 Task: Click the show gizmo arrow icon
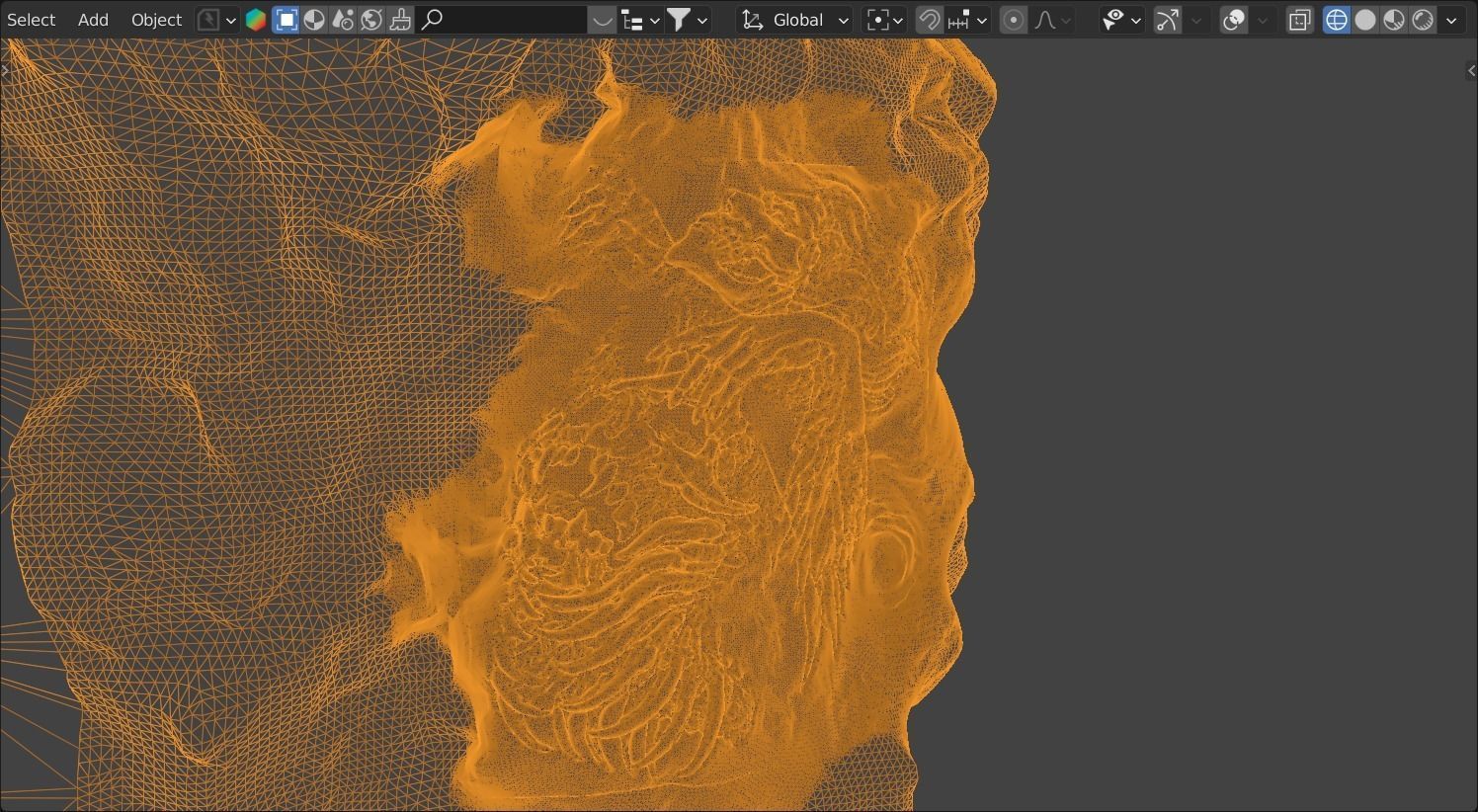(x=1168, y=20)
